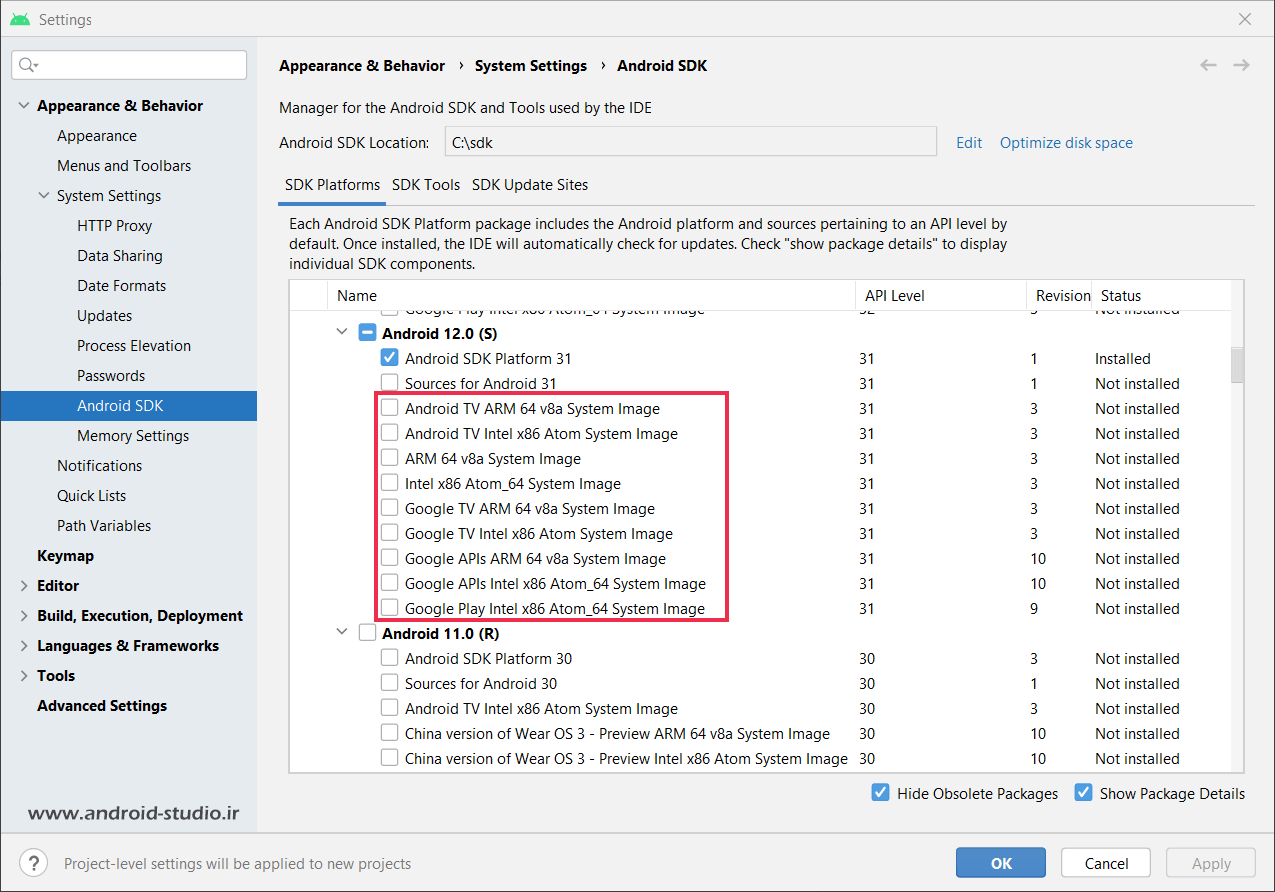1275x892 pixels.
Task: Click the search magnifier icon in settings
Action: pos(27,65)
